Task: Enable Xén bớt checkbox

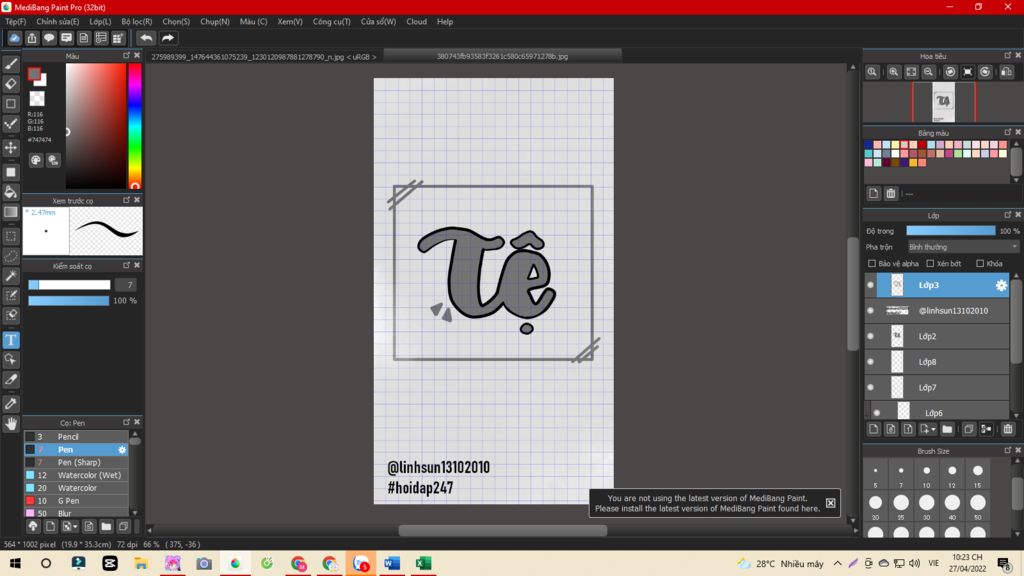Action: (930, 263)
